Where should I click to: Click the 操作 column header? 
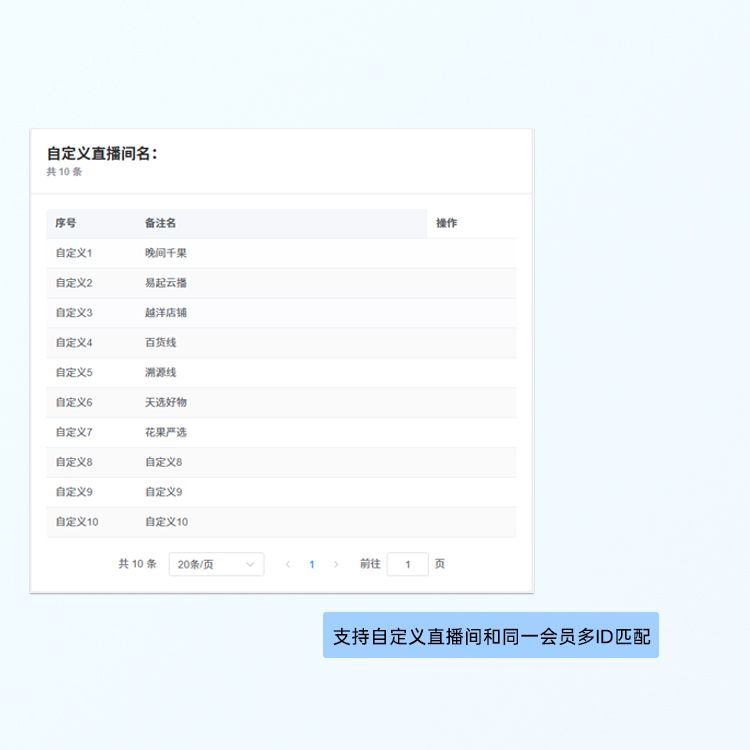coord(447,223)
